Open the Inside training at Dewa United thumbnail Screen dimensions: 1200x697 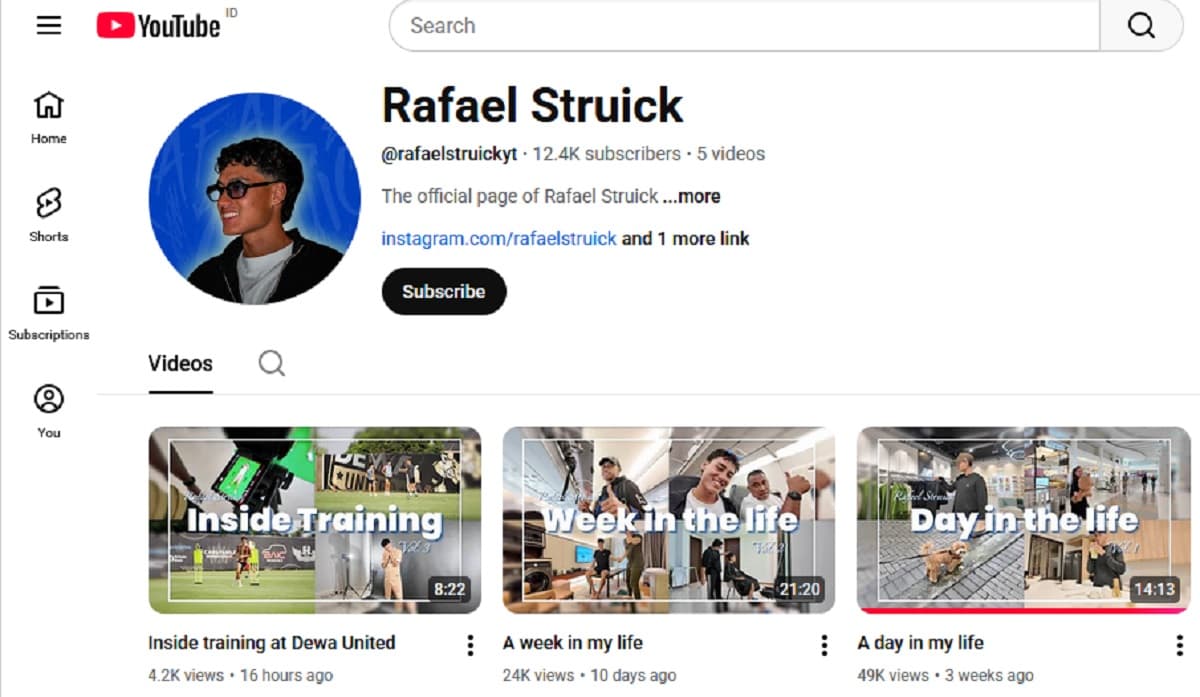pos(315,519)
